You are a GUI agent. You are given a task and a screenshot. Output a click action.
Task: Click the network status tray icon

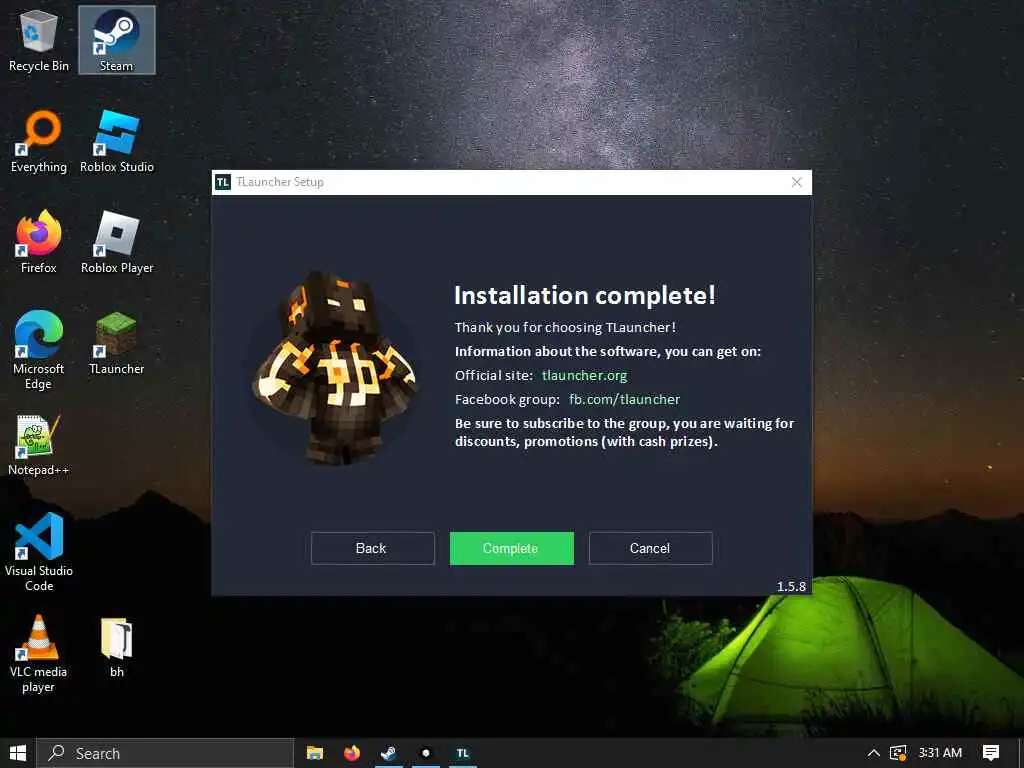(x=898, y=753)
